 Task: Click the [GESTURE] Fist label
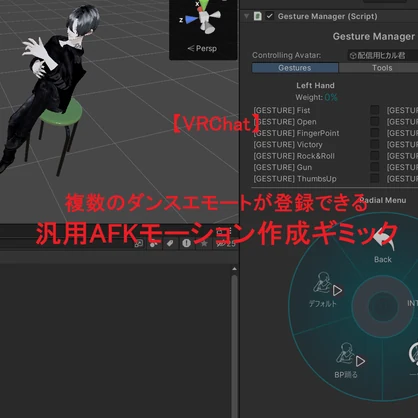tap(282, 110)
